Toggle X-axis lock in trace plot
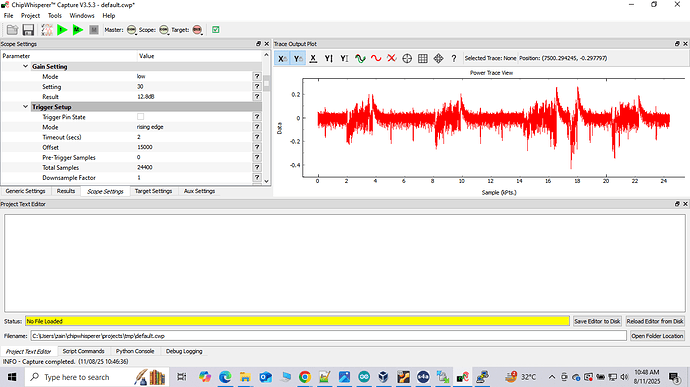Image resolution: width=690 pixels, height=387 pixels. click(282, 58)
